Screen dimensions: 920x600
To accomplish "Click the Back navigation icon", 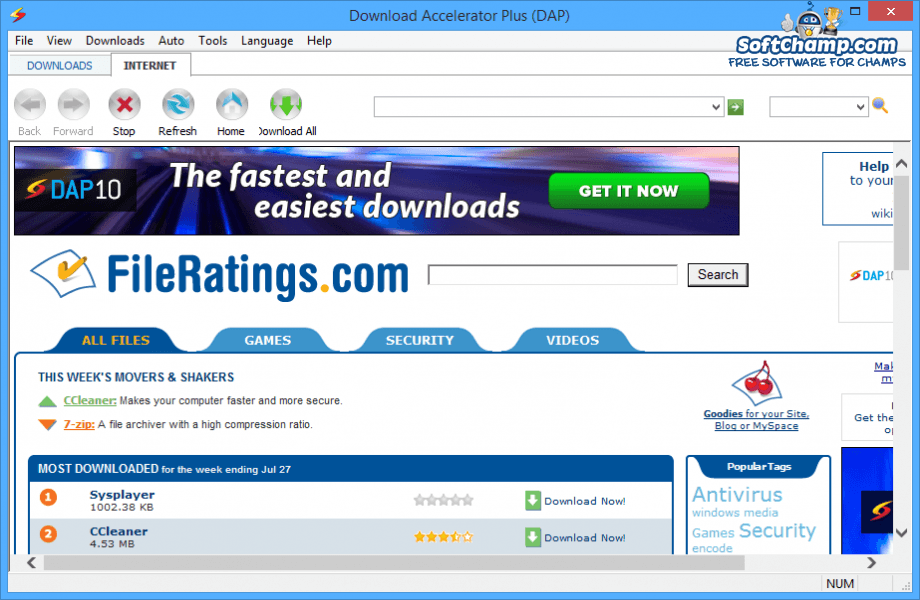I will tap(30, 105).
